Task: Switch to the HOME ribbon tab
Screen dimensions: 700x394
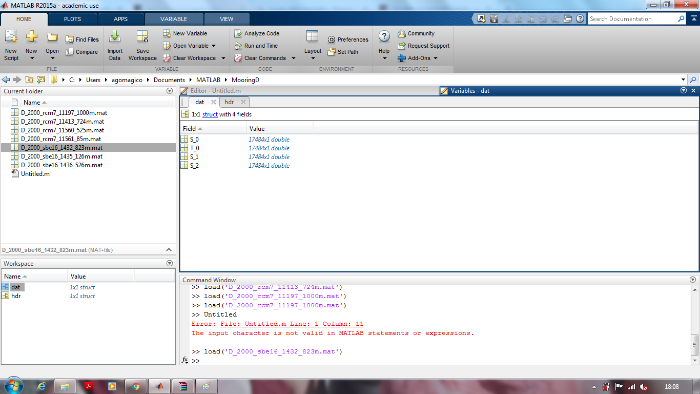Action: pos(24,19)
